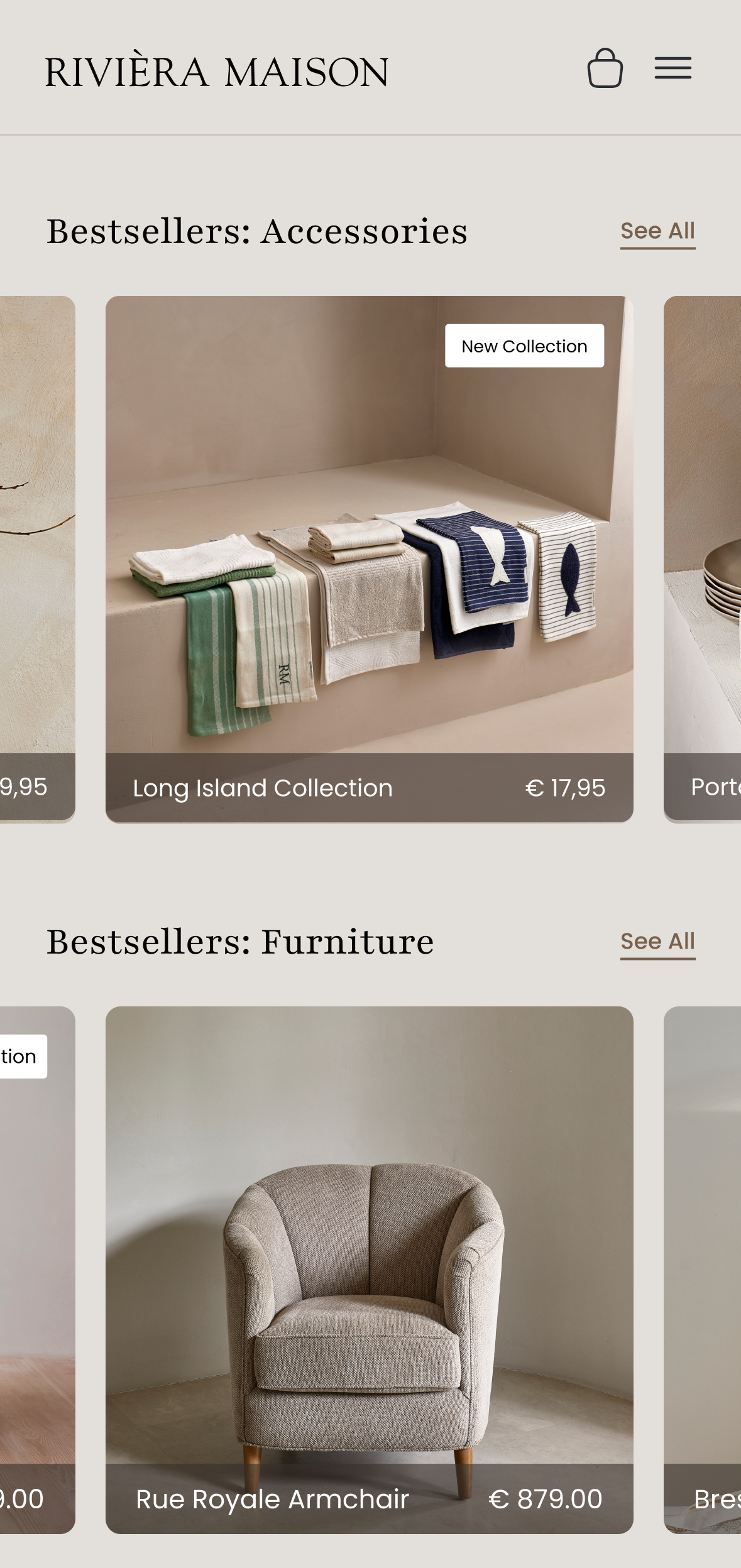This screenshot has height=1568, width=741.
Task: Open the Rue Royale Armchair photo
Action: (x=369, y=1235)
